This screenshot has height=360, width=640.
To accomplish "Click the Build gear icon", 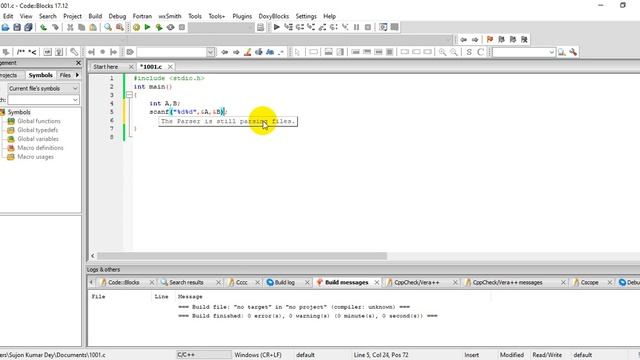I will (x=136, y=27).
